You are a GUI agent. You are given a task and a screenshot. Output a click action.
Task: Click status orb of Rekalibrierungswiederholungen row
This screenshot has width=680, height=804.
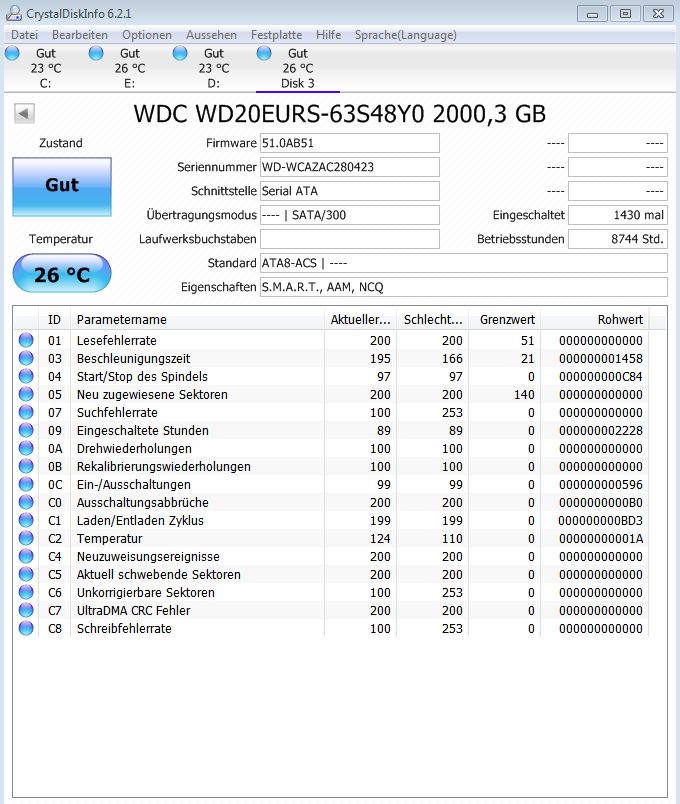pyautogui.click(x=26, y=466)
